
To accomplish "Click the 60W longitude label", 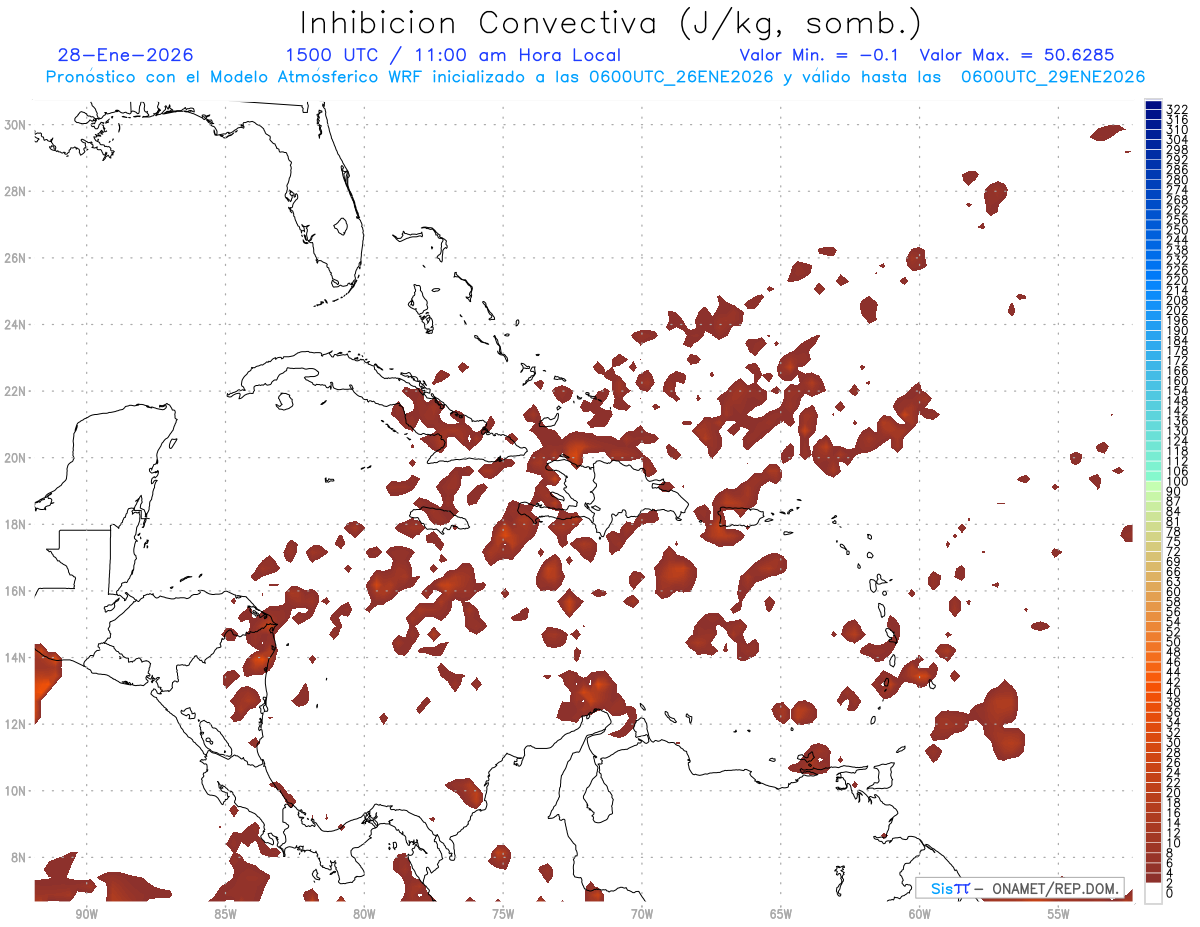I will [x=920, y=914].
